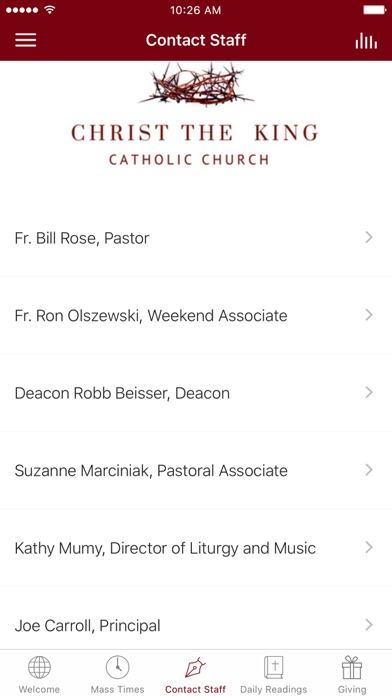Tap the Giving gift box icon

coord(352,668)
